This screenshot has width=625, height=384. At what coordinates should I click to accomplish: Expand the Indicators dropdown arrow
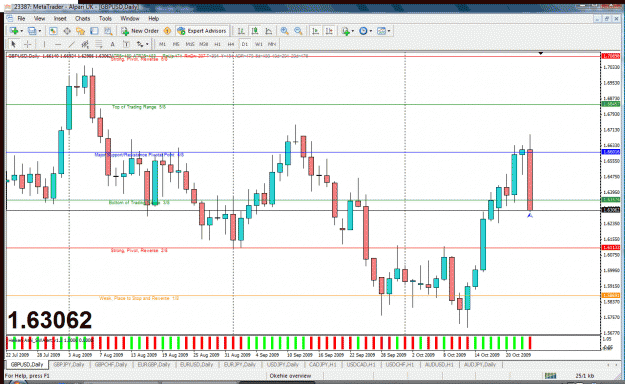[353, 31]
